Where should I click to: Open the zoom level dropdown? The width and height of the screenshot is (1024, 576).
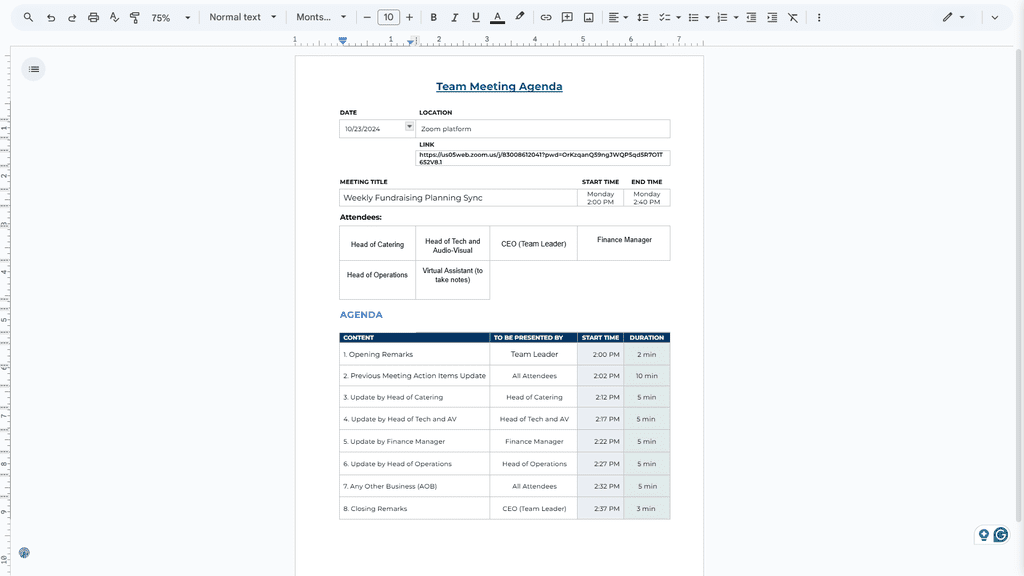[171, 18]
